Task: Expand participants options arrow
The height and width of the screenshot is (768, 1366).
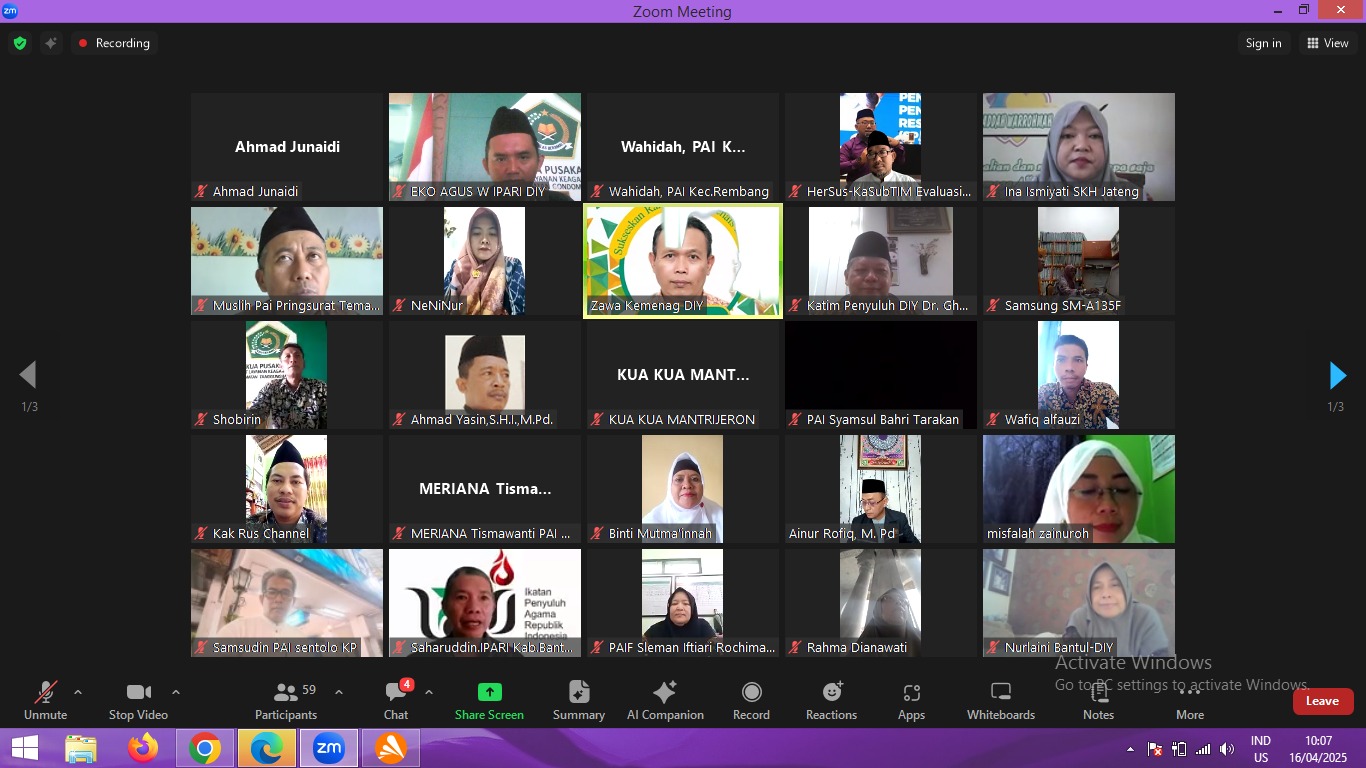Action: [338, 692]
